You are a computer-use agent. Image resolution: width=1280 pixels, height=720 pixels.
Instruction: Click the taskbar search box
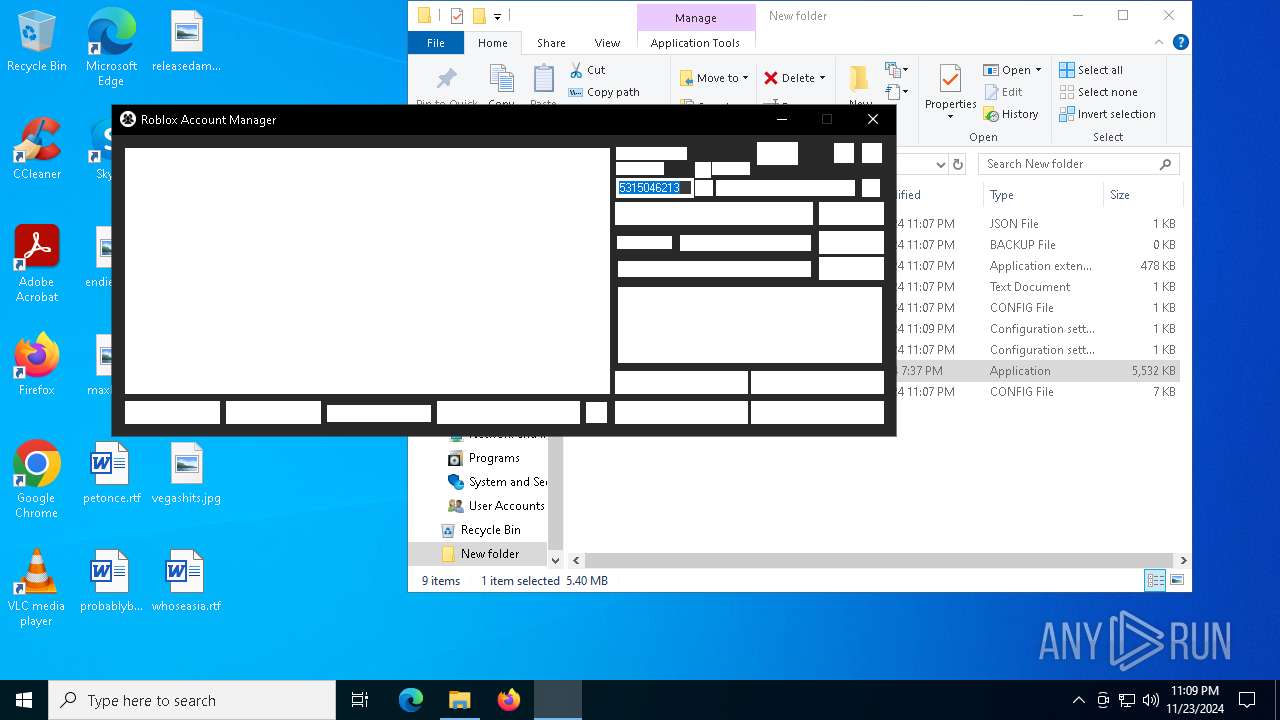click(x=192, y=700)
